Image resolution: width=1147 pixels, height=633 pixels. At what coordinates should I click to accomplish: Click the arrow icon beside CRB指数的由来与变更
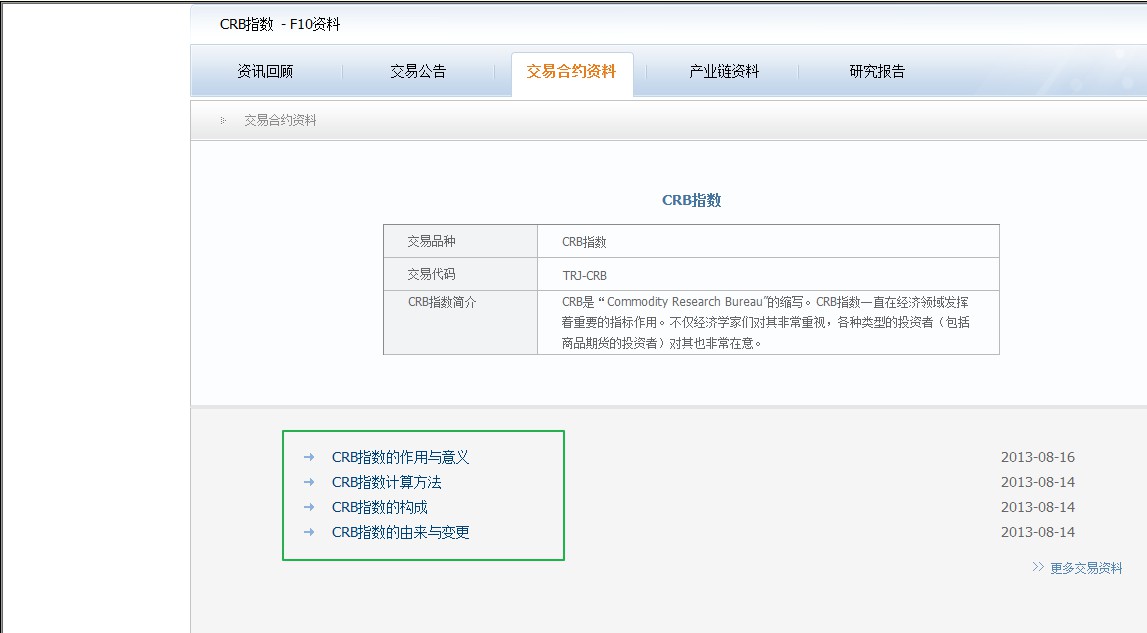(309, 532)
